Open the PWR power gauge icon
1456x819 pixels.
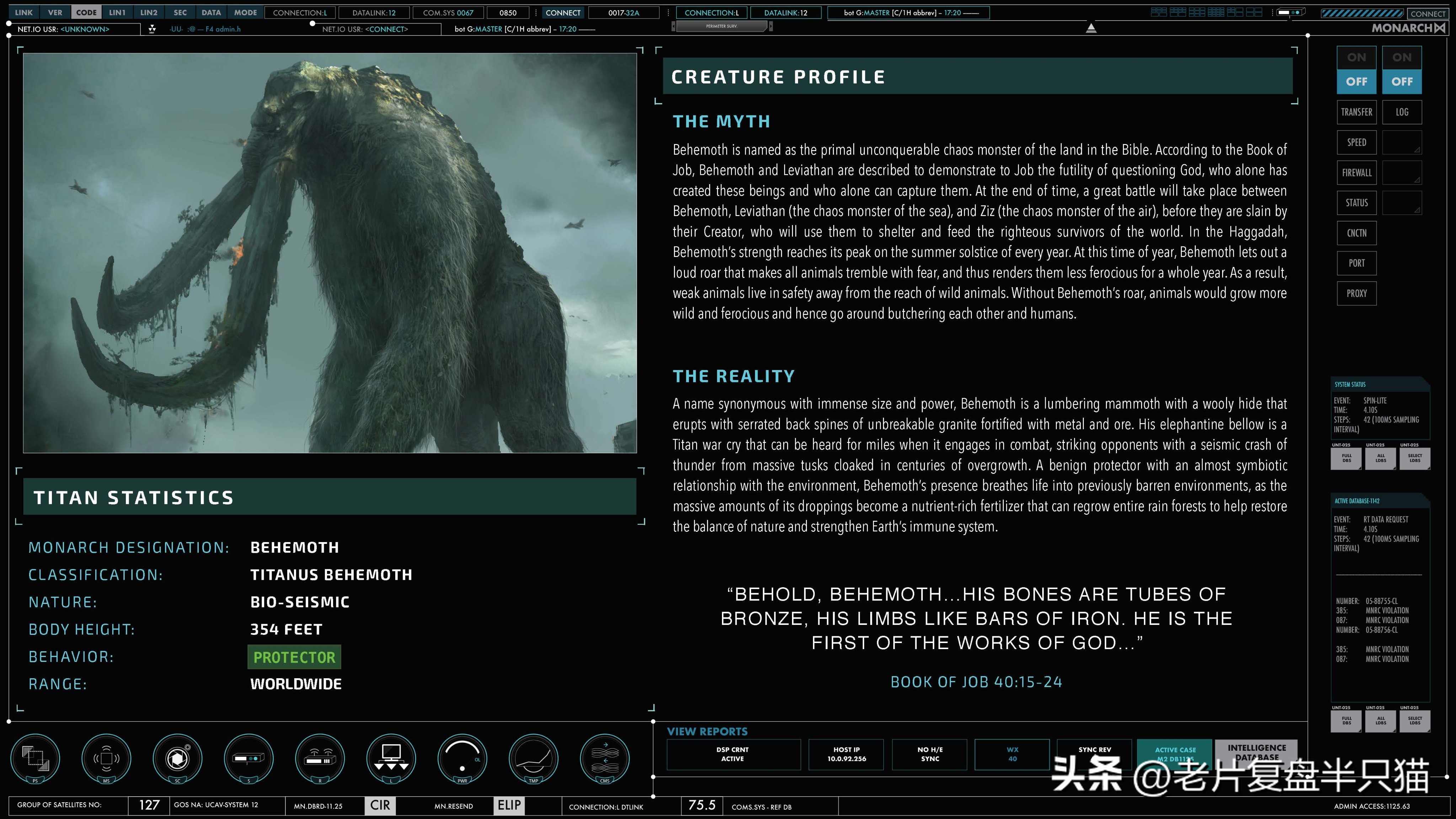pos(462,758)
